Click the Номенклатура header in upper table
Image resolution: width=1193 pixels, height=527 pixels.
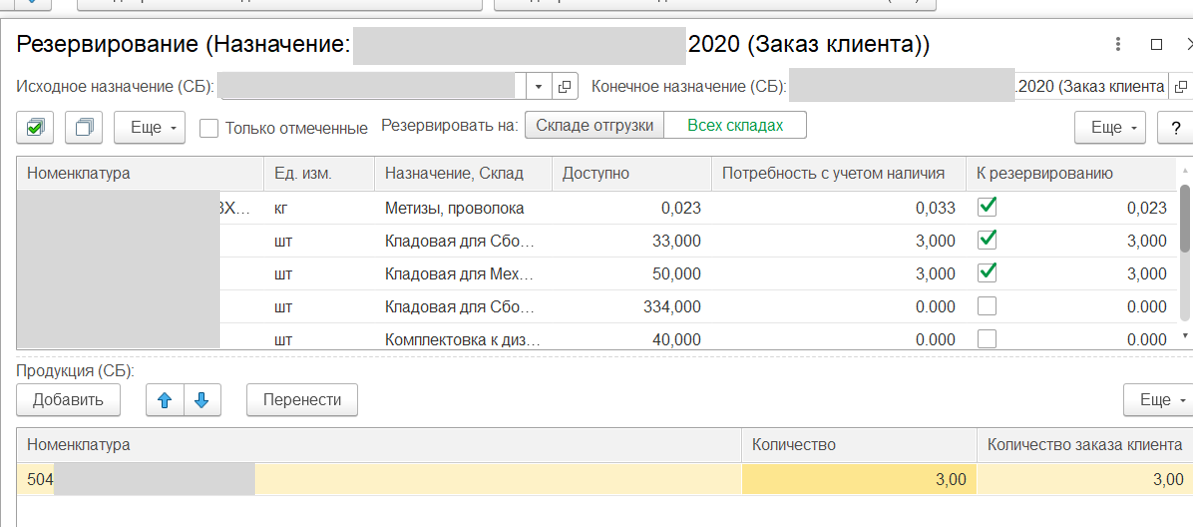(x=140, y=173)
